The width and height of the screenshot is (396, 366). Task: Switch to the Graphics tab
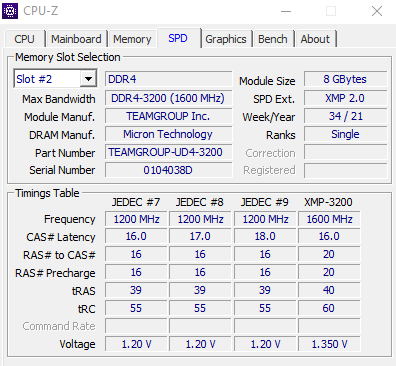226,39
